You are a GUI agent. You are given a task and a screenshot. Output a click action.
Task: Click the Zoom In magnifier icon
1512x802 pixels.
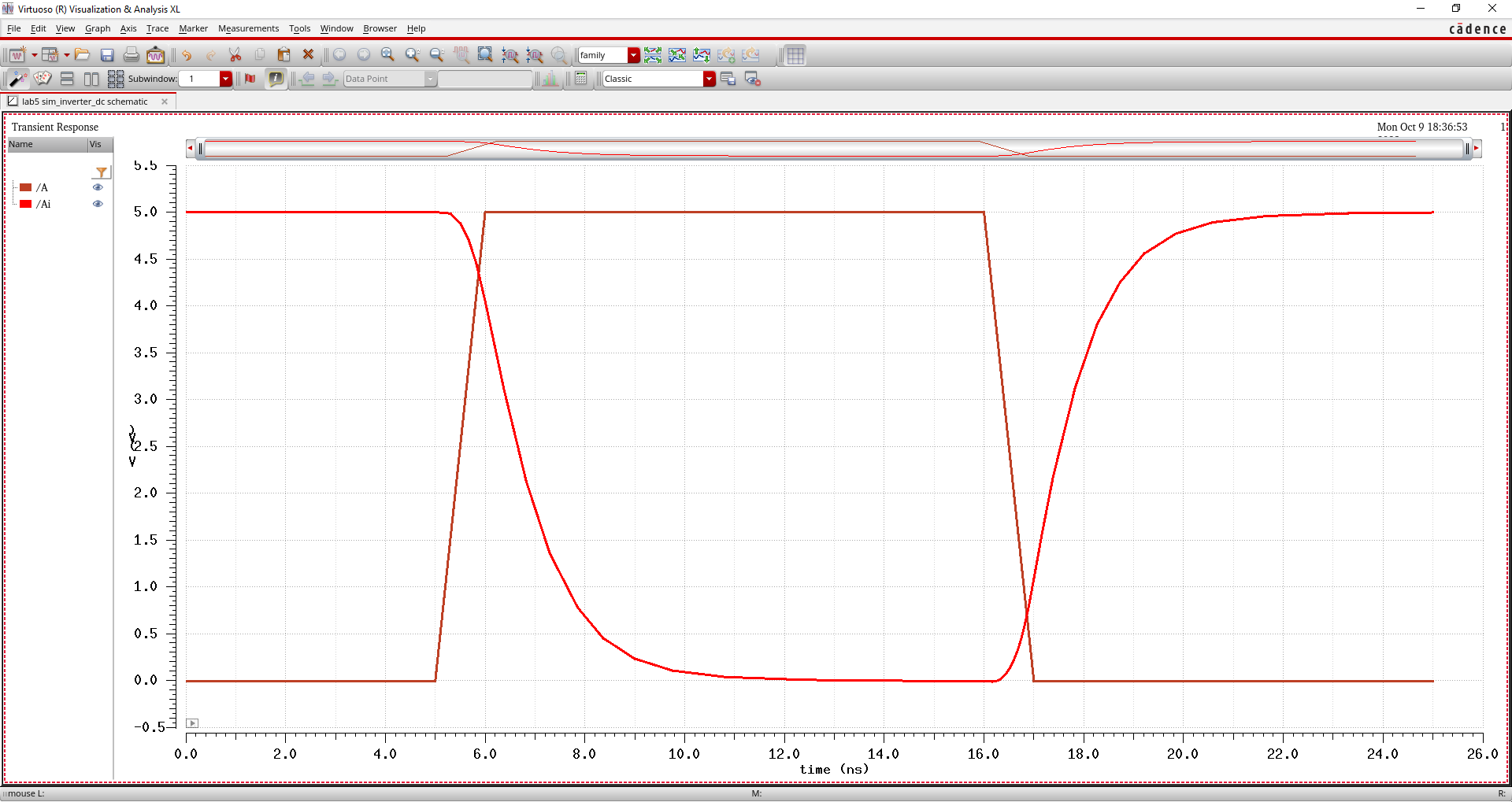click(412, 55)
